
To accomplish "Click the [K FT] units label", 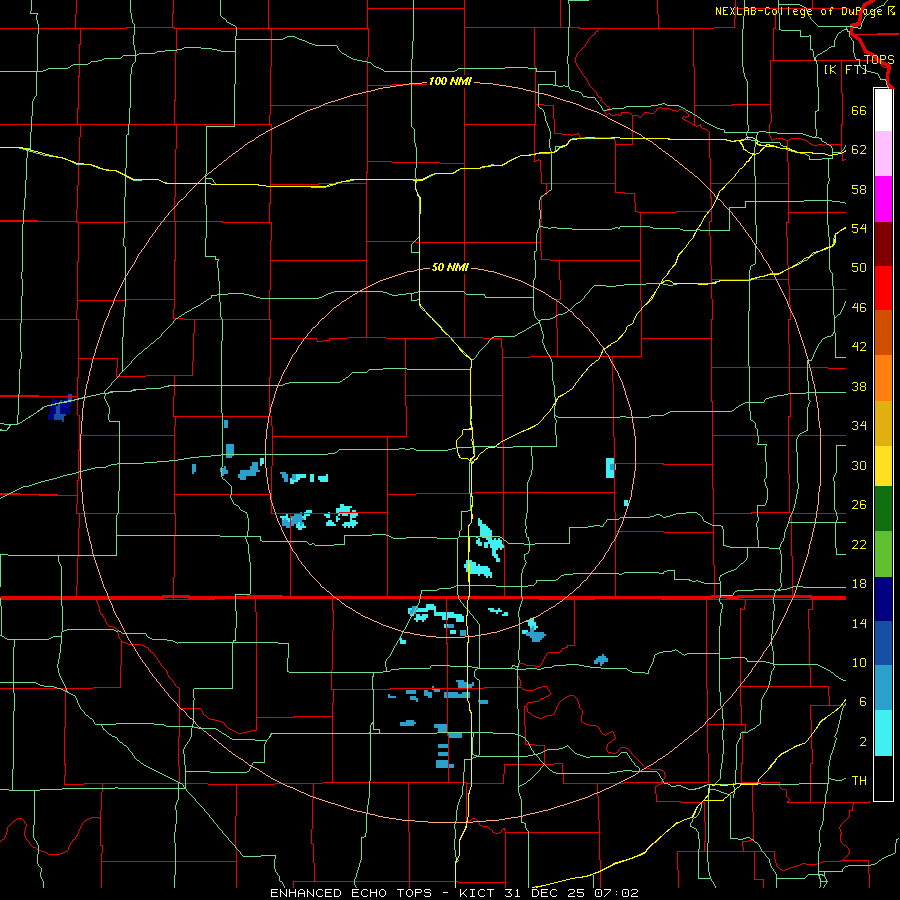I will click(x=845, y=70).
